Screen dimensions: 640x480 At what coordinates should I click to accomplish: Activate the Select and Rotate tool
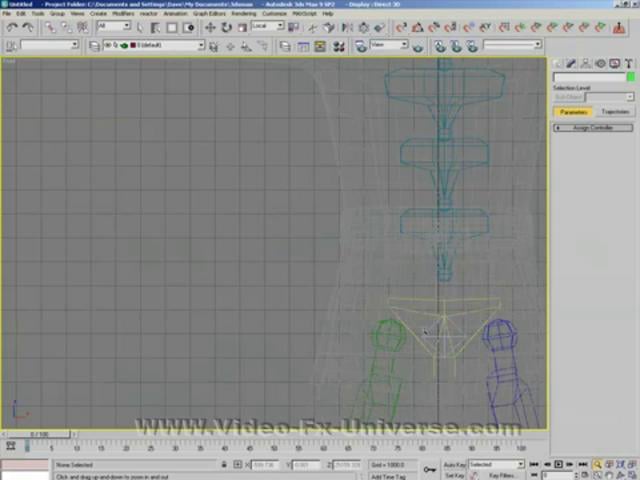point(226,27)
